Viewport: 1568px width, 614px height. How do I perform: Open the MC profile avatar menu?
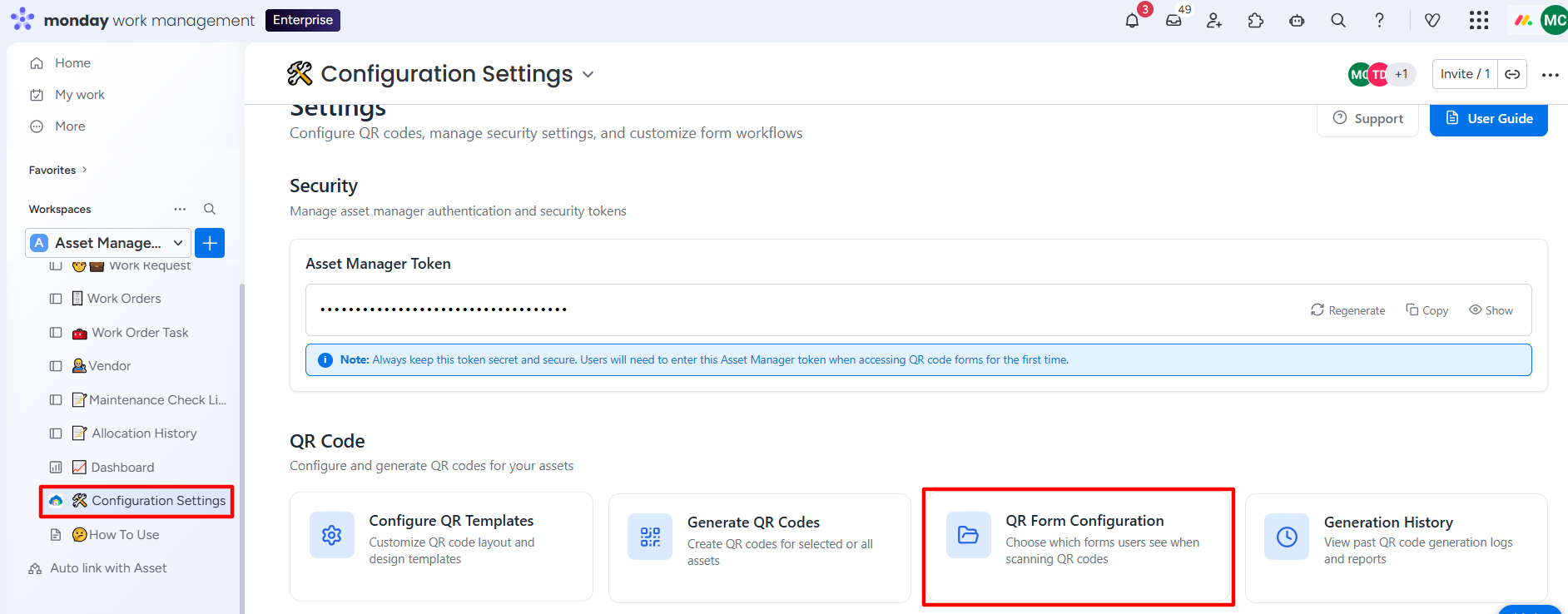point(1555,21)
